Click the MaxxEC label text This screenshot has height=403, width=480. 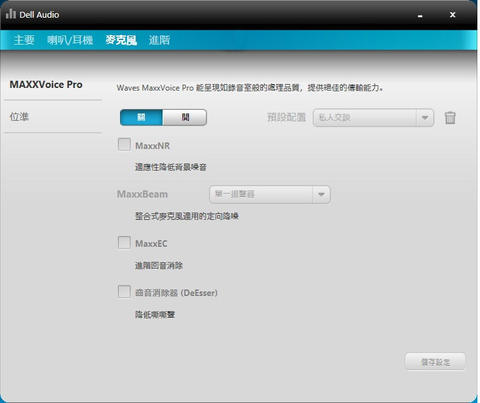click(151, 244)
